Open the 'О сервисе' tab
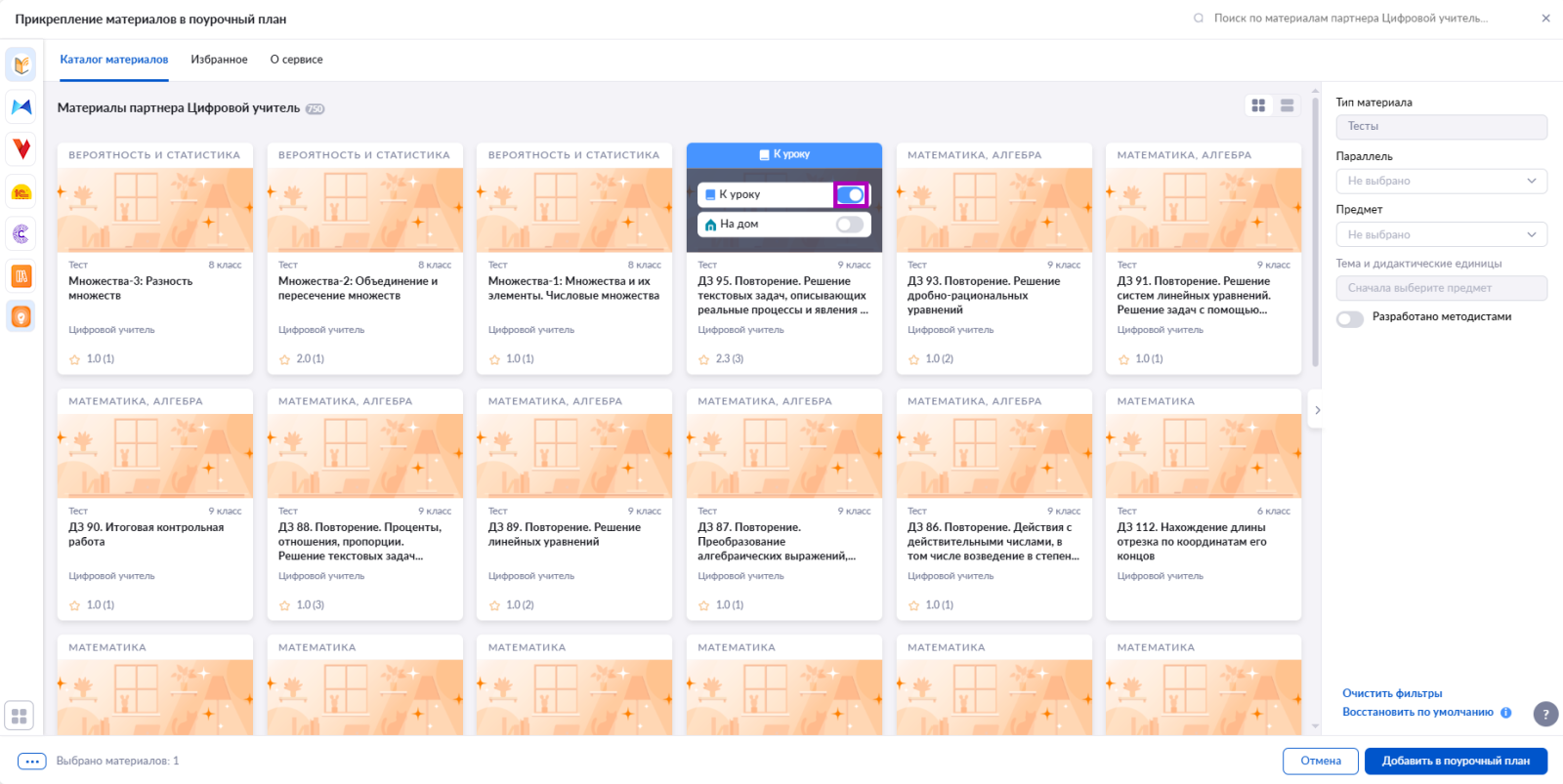Viewport: 1563px width, 784px height. coord(296,60)
